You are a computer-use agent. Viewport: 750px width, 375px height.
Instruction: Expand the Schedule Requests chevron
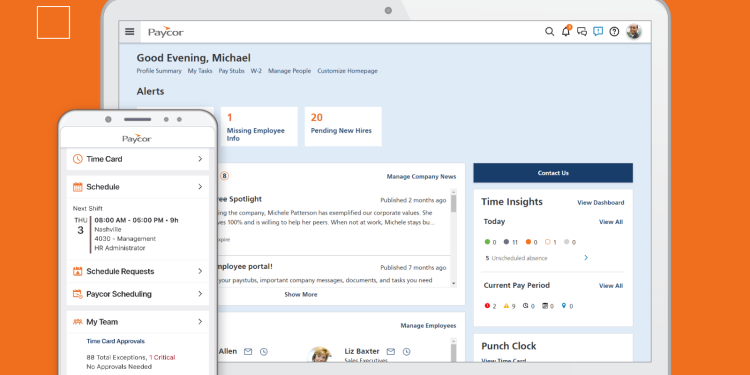pyautogui.click(x=200, y=271)
